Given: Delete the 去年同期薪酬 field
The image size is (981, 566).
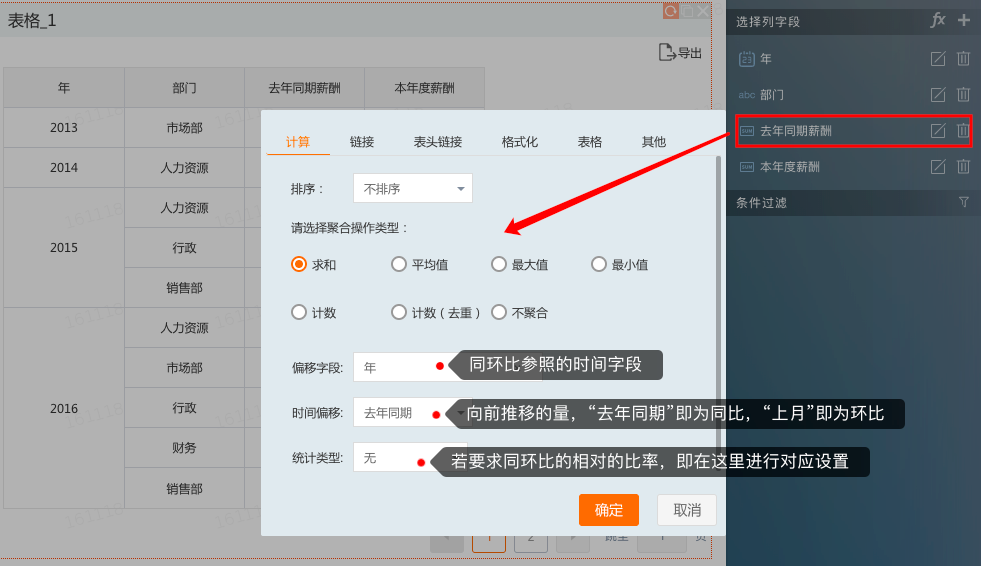Looking at the screenshot, I should pos(963,131).
